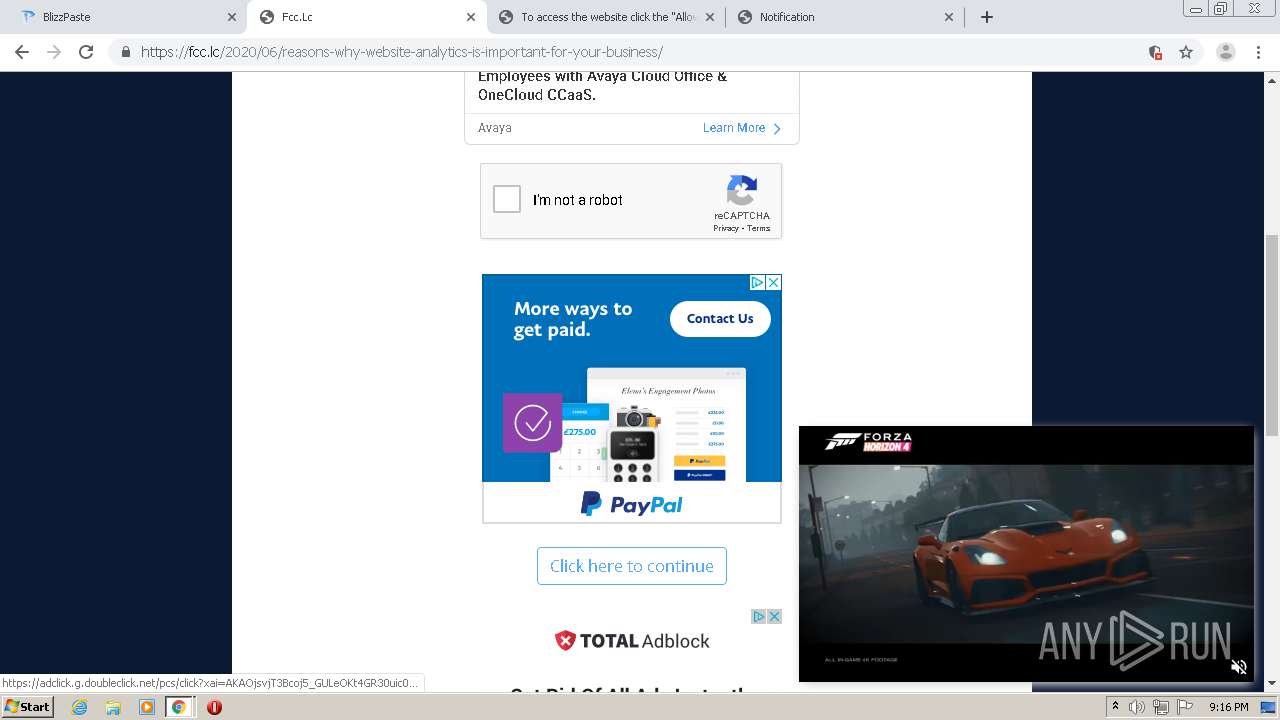This screenshot has width=1280, height=720.
Task: Reload the current page
Action: [x=86, y=52]
